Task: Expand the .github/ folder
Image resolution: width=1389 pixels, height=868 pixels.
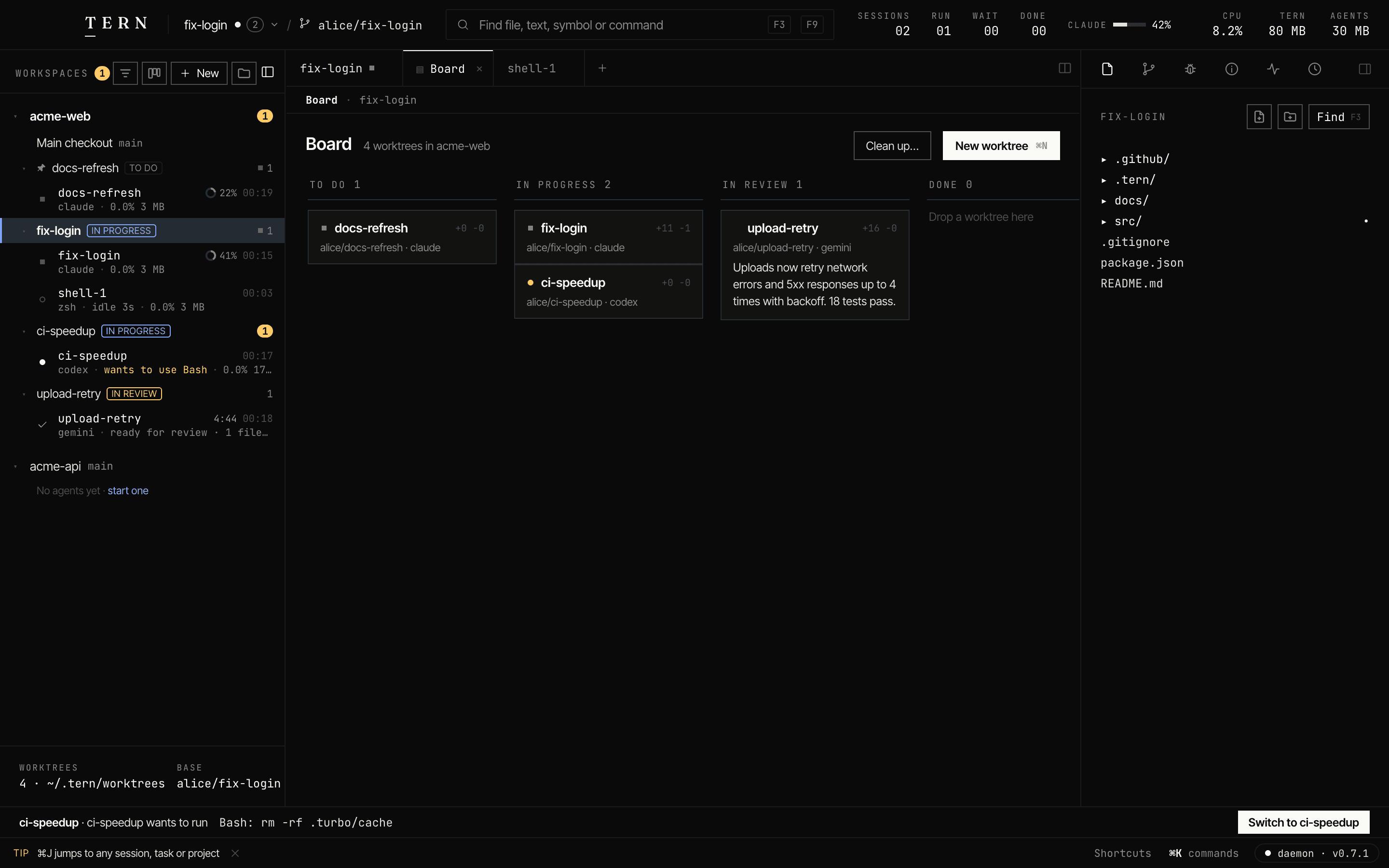Action: coord(1135,159)
